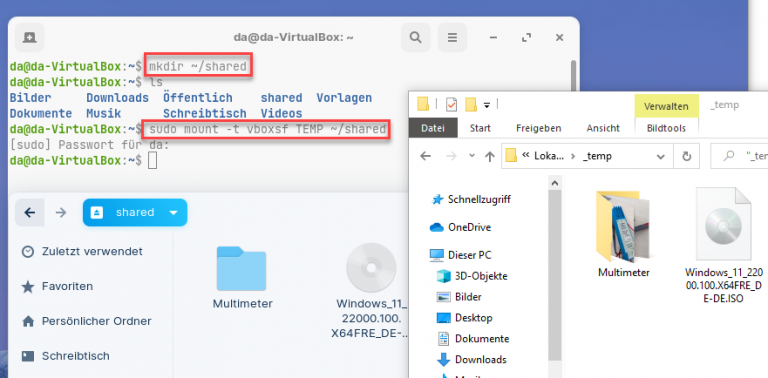This screenshot has width=768, height=378.
Task: Switch to the Freigeben ribbon tab
Action: pyautogui.click(x=538, y=128)
